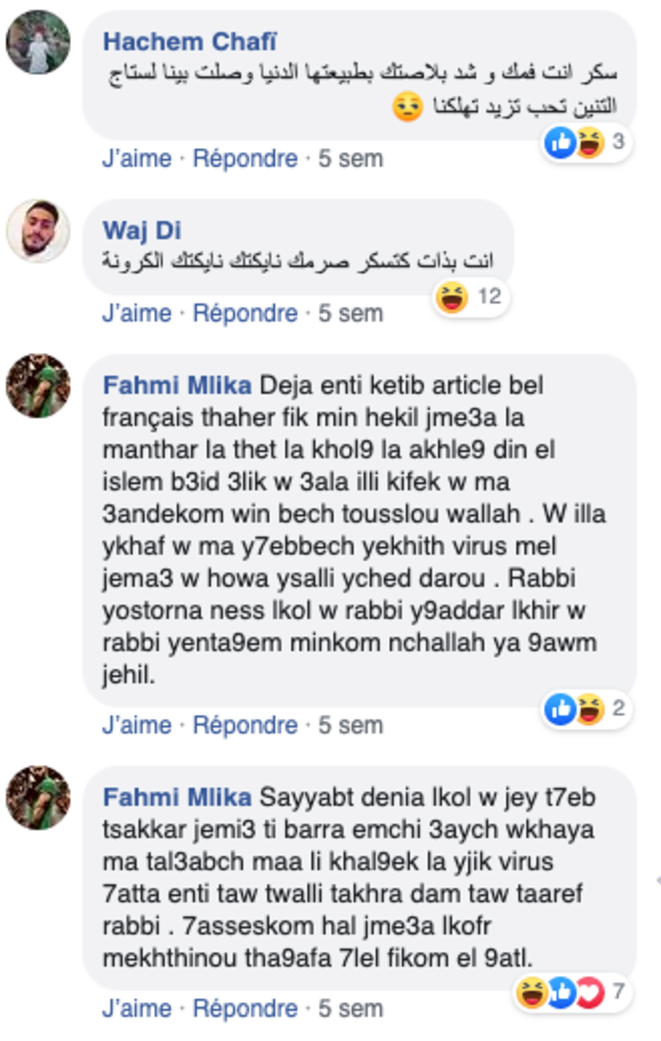Open Fahmi Mlika's avatar beside 'Deja enti' comment

(x=38, y=386)
